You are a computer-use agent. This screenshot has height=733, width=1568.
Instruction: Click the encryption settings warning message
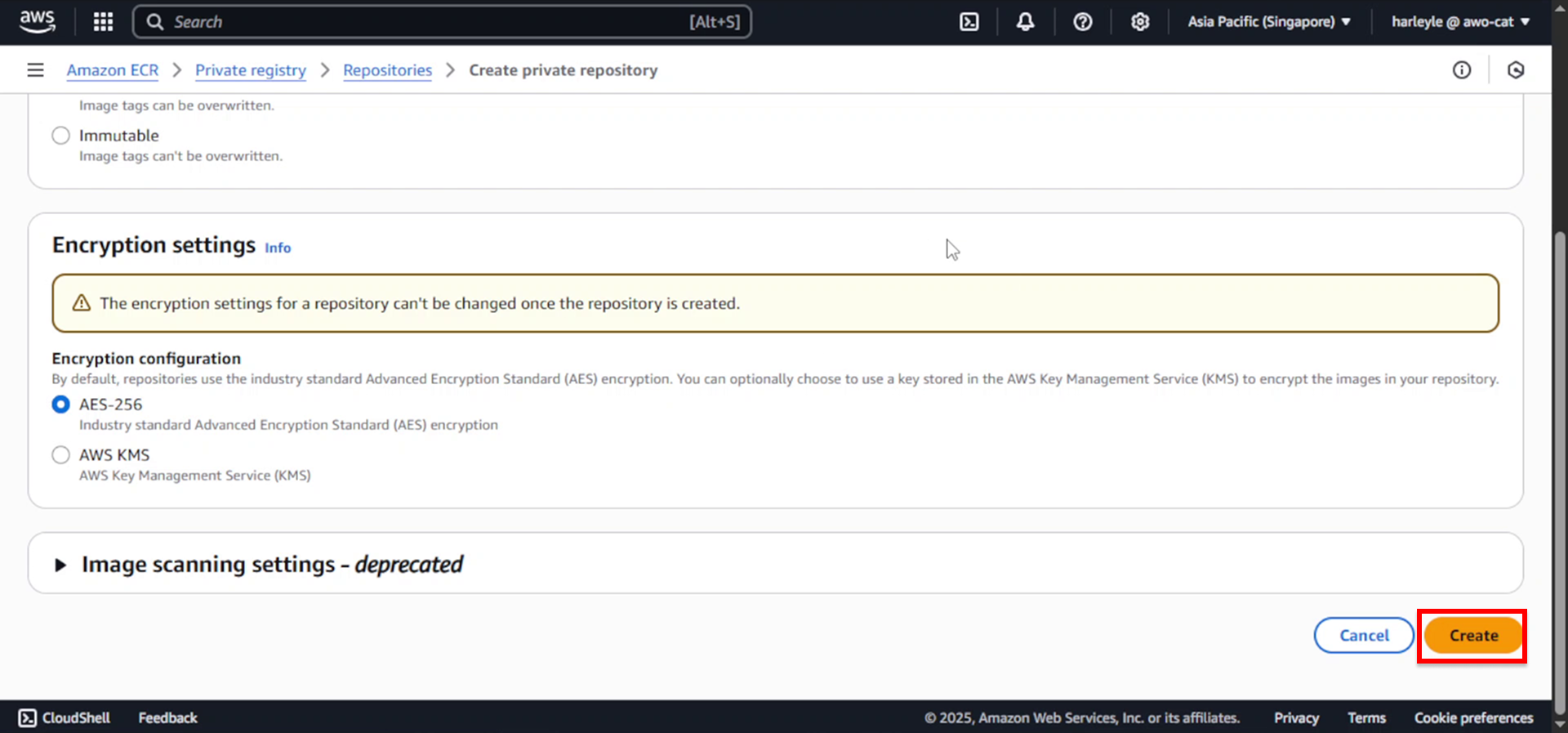[775, 303]
